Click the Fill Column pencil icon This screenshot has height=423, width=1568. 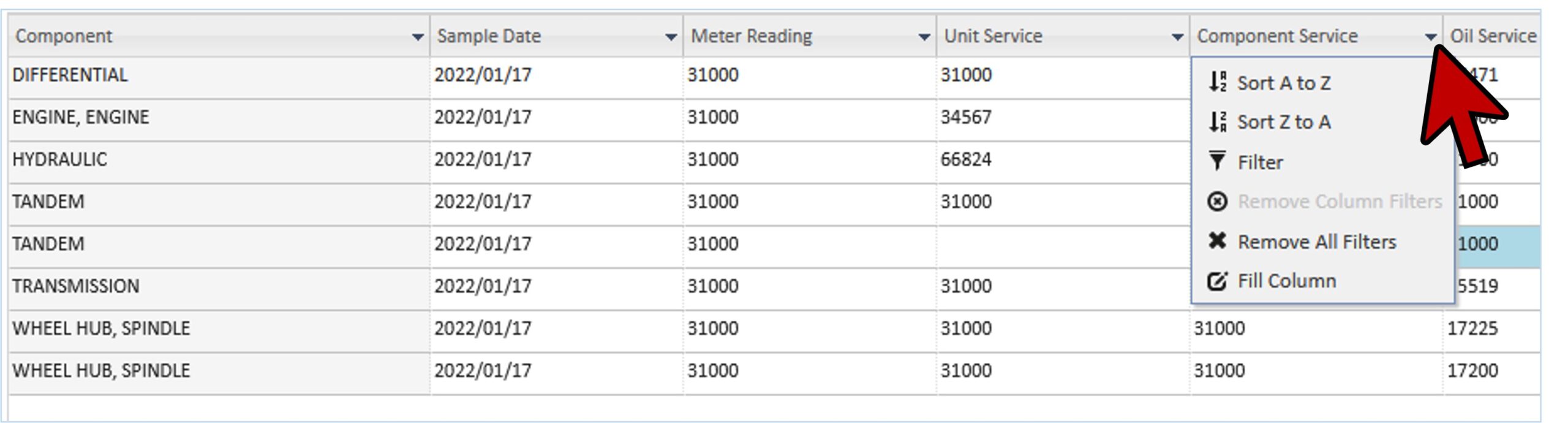[x=1217, y=281]
